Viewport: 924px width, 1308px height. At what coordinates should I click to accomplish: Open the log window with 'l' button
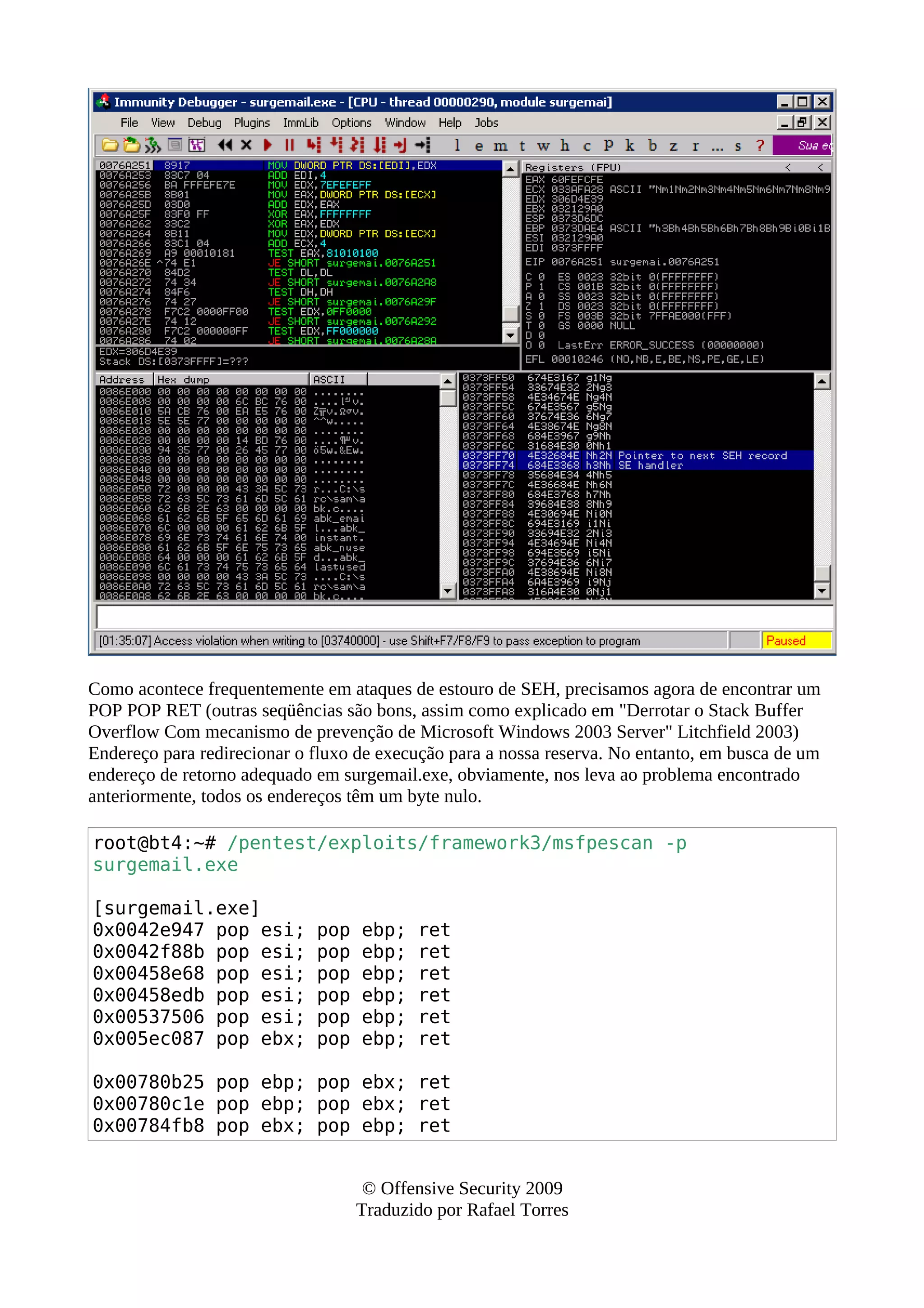coord(457,145)
